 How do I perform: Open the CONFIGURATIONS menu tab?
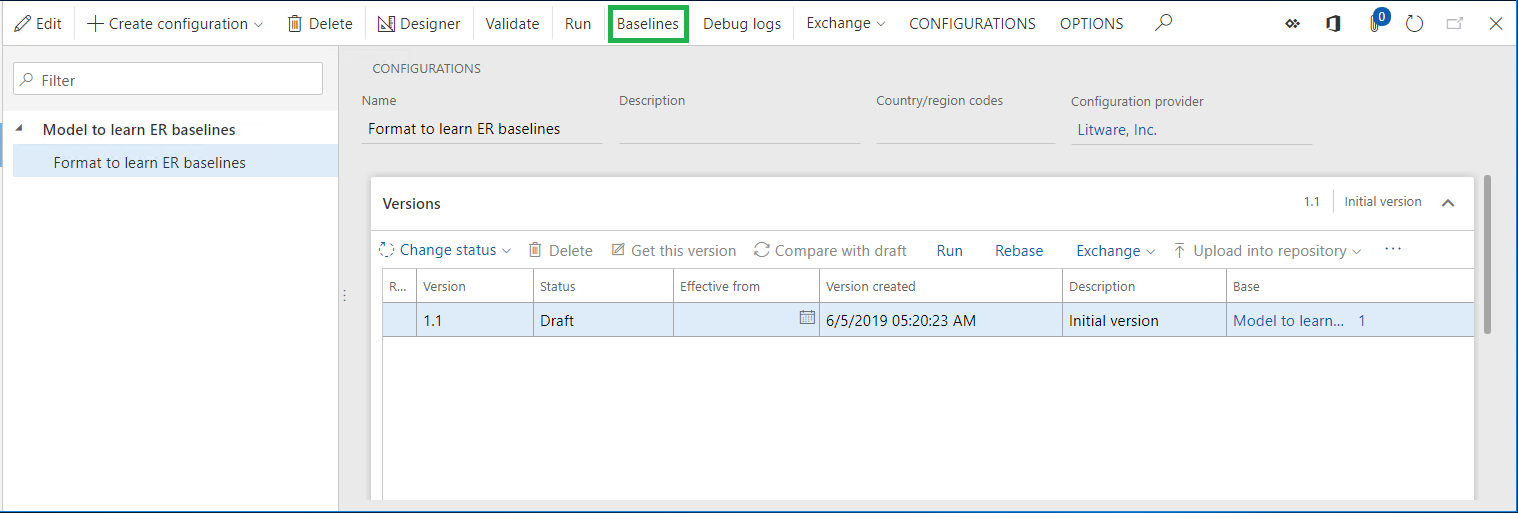pos(972,24)
